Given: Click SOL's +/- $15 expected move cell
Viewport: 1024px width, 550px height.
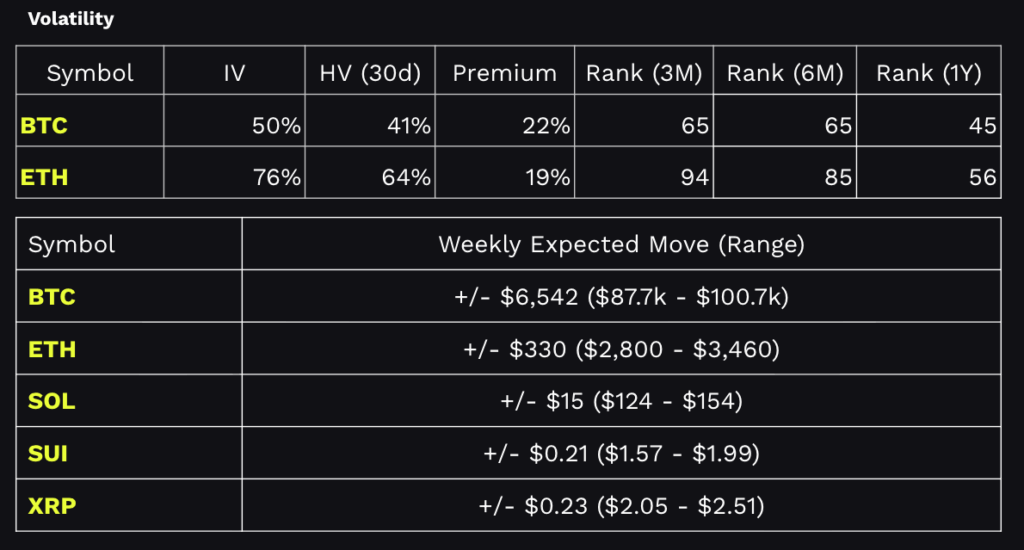Looking at the screenshot, I should [x=621, y=402].
